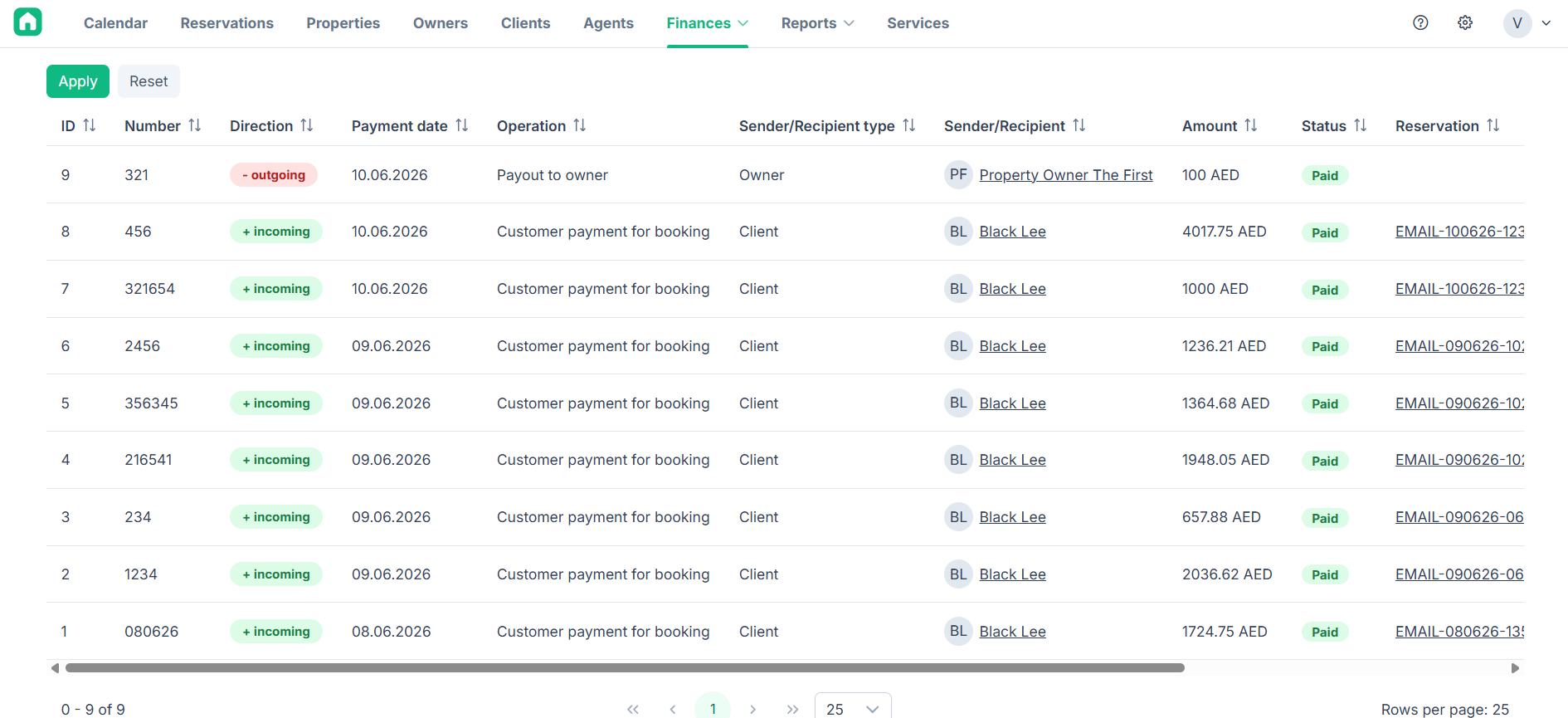Click Paid status for 100 AED
The image size is (1568, 718).
pos(1325,175)
